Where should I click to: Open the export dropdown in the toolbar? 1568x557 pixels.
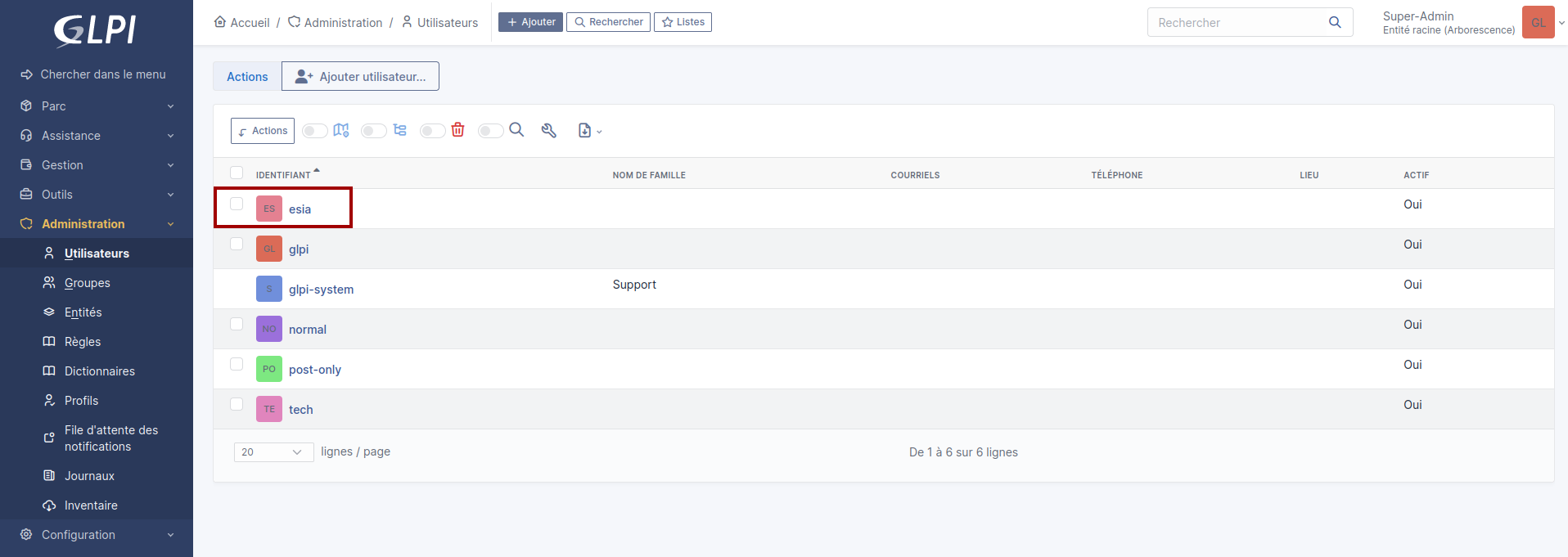(590, 131)
